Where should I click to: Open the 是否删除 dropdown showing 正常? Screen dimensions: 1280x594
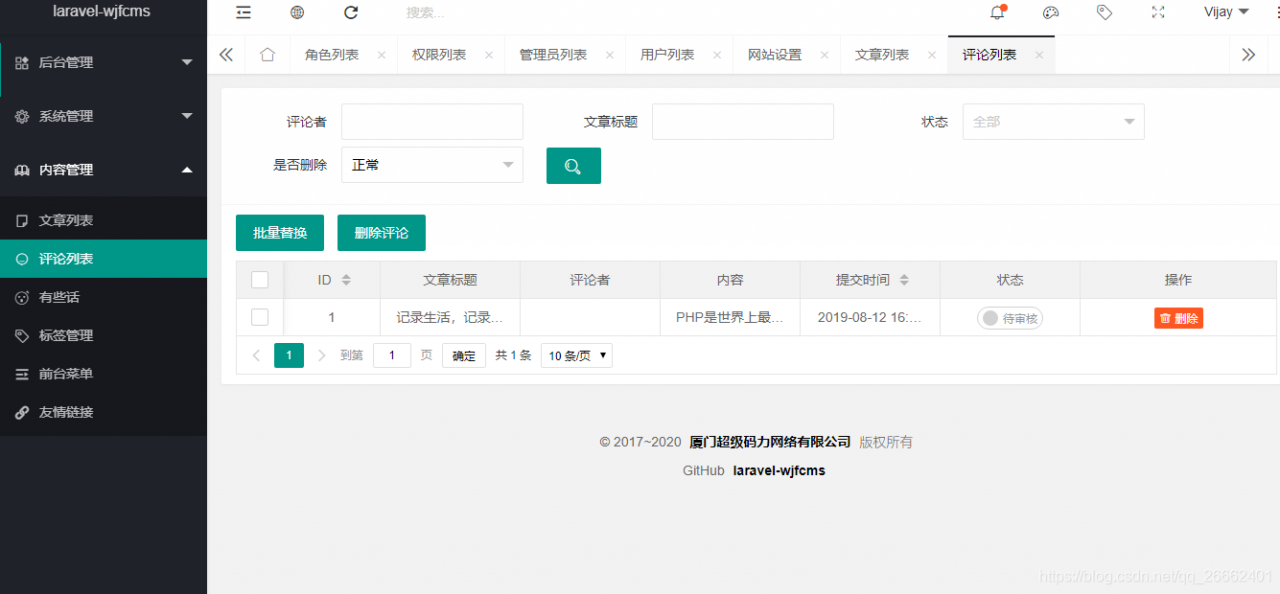click(432, 165)
